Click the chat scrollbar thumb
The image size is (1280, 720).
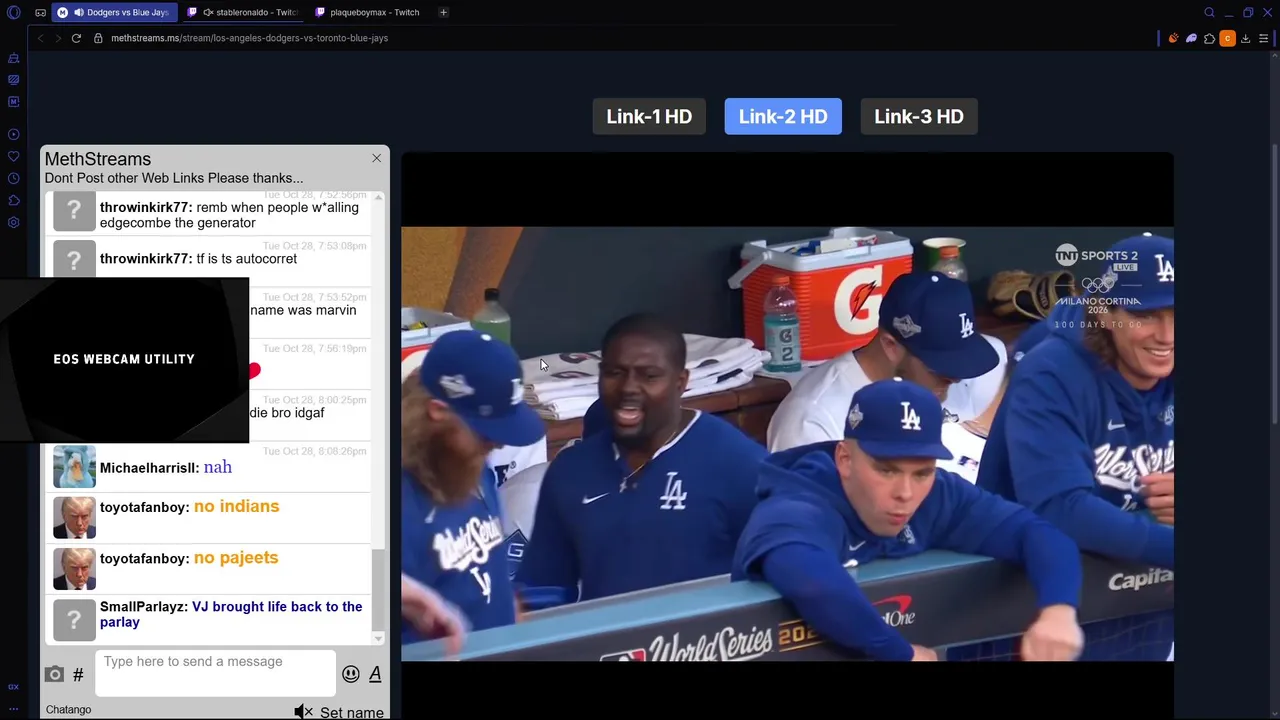[x=378, y=588]
